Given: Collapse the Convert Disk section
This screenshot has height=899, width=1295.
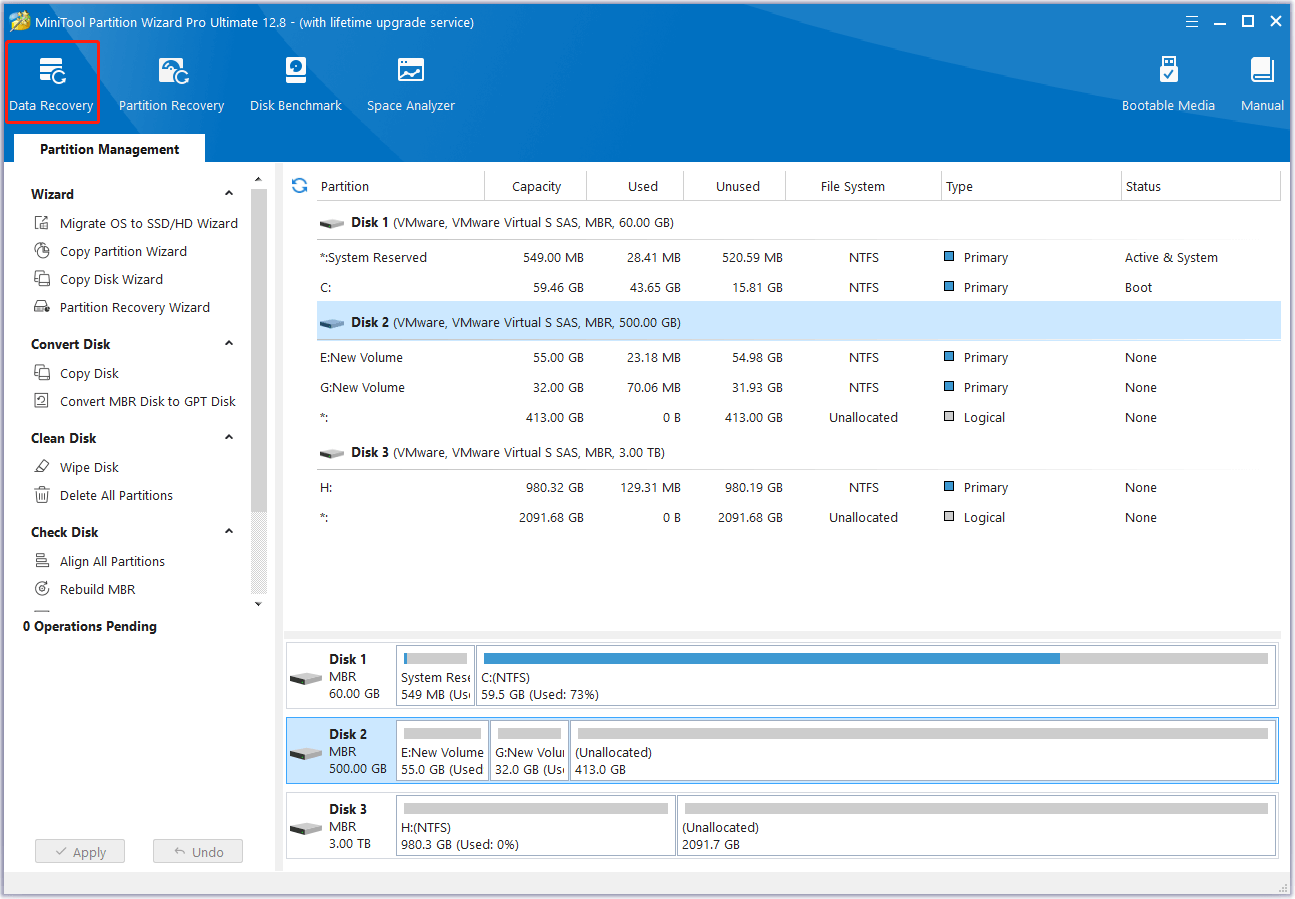Looking at the screenshot, I should click(229, 344).
